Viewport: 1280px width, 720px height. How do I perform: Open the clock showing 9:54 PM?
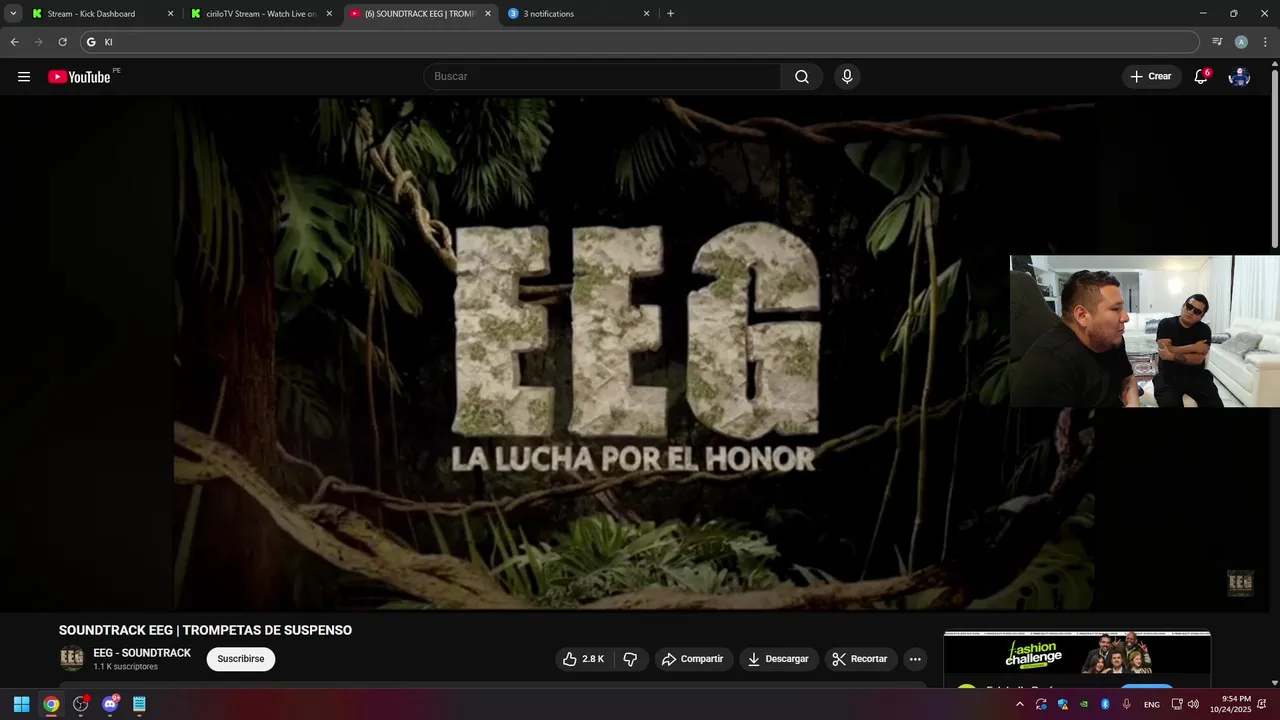(x=1230, y=704)
